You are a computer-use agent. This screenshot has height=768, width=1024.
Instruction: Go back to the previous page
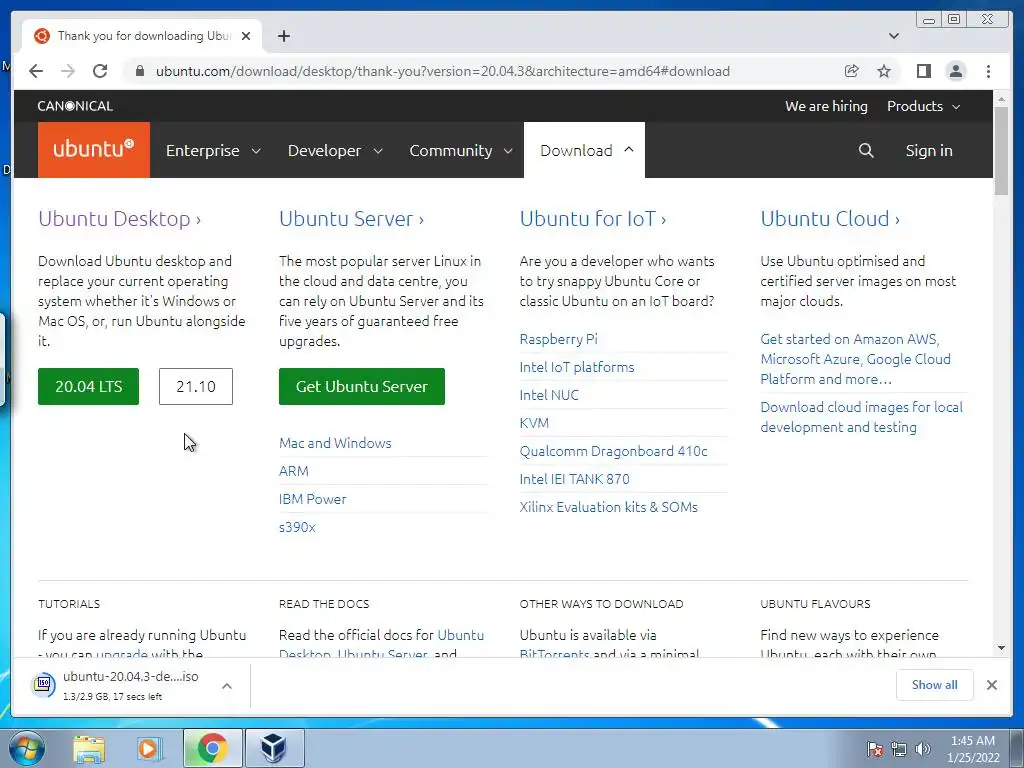36,71
